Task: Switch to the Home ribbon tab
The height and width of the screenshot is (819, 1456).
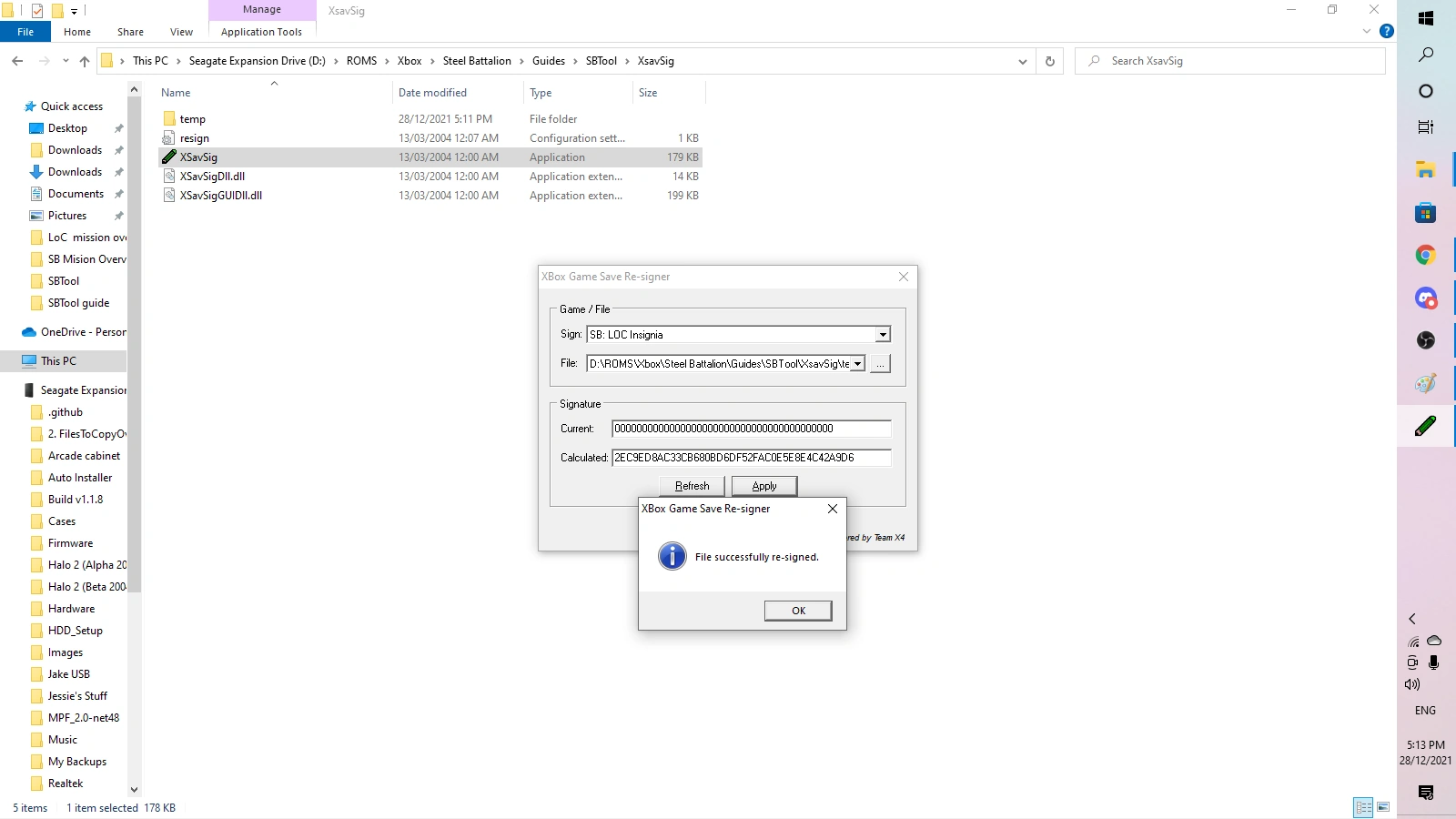Action: 77,32
